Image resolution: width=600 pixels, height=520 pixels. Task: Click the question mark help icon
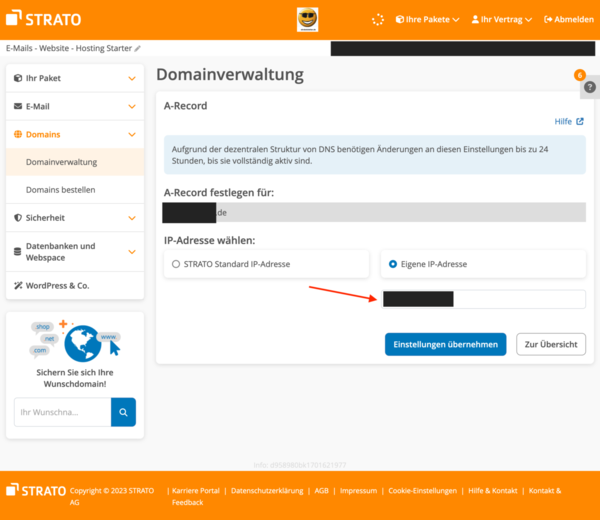point(590,88)
